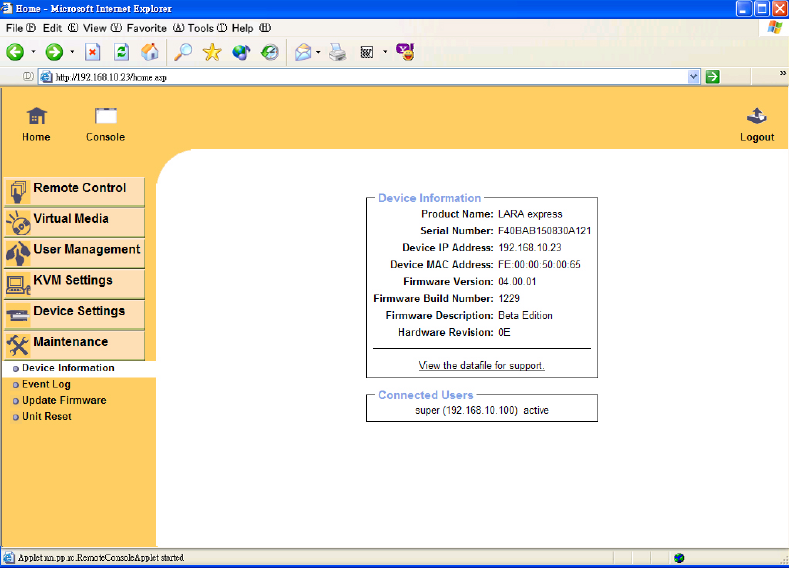
Task: Open the View menu
Action: point(102,28)
